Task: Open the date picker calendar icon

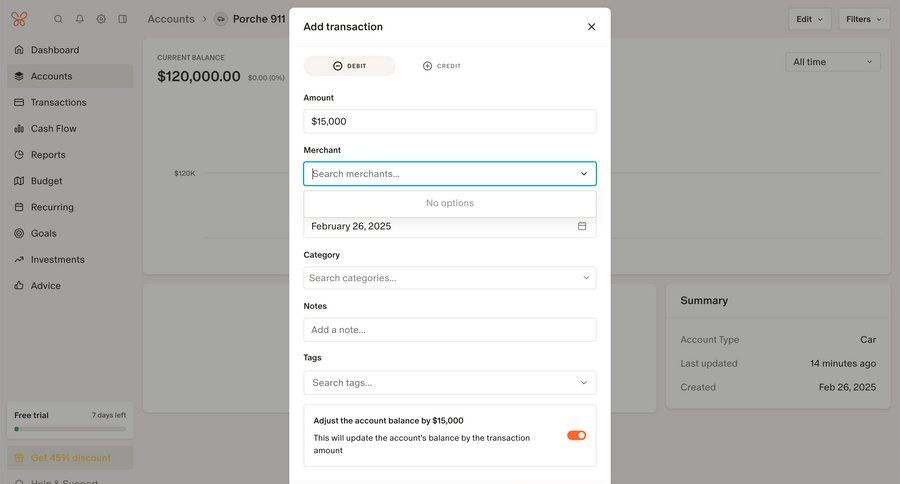Action: (582, 226)
